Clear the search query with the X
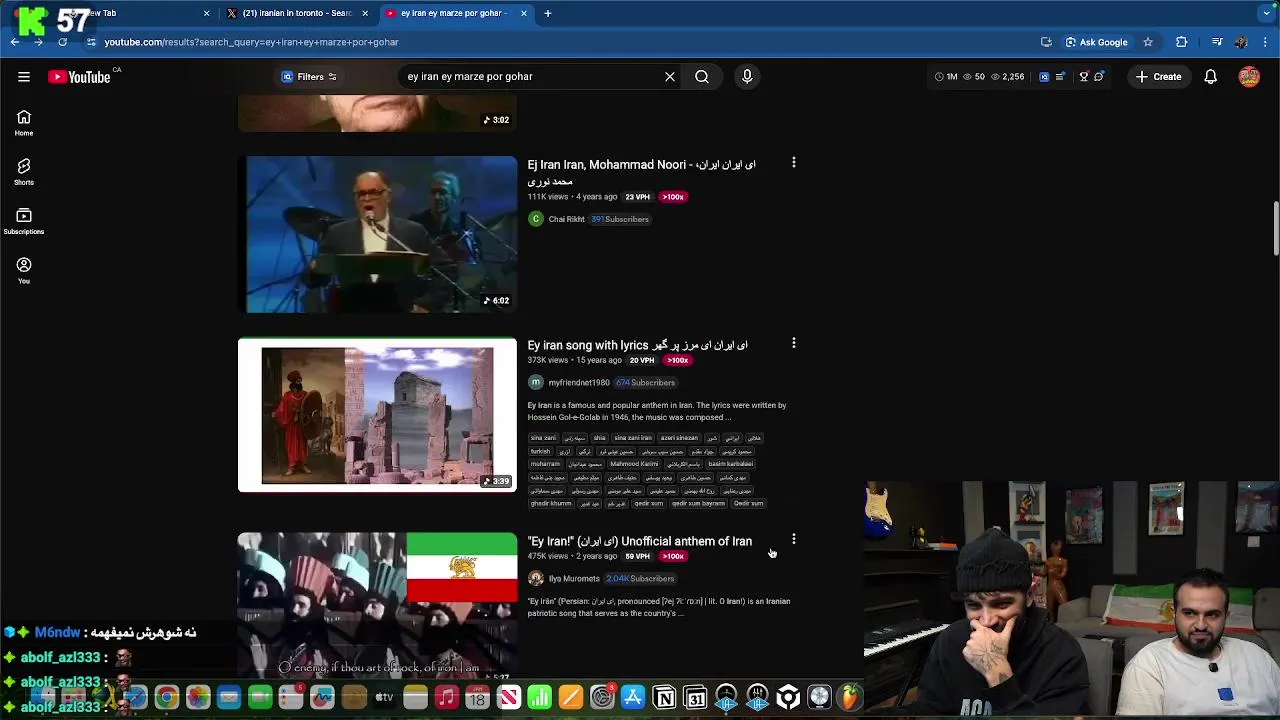This screenshot has height=720, width=1280. (x=670, y=77)
